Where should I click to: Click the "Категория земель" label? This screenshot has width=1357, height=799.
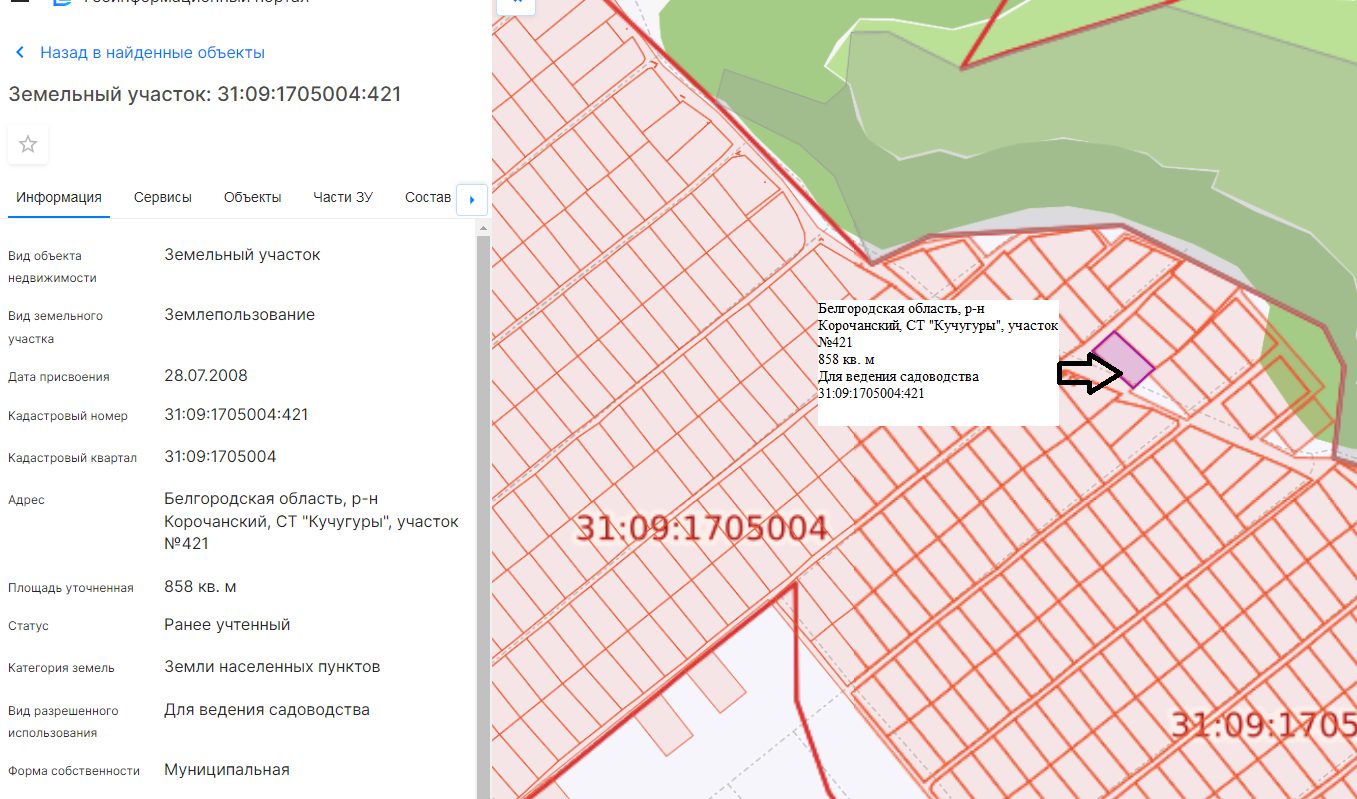(61, 668)
